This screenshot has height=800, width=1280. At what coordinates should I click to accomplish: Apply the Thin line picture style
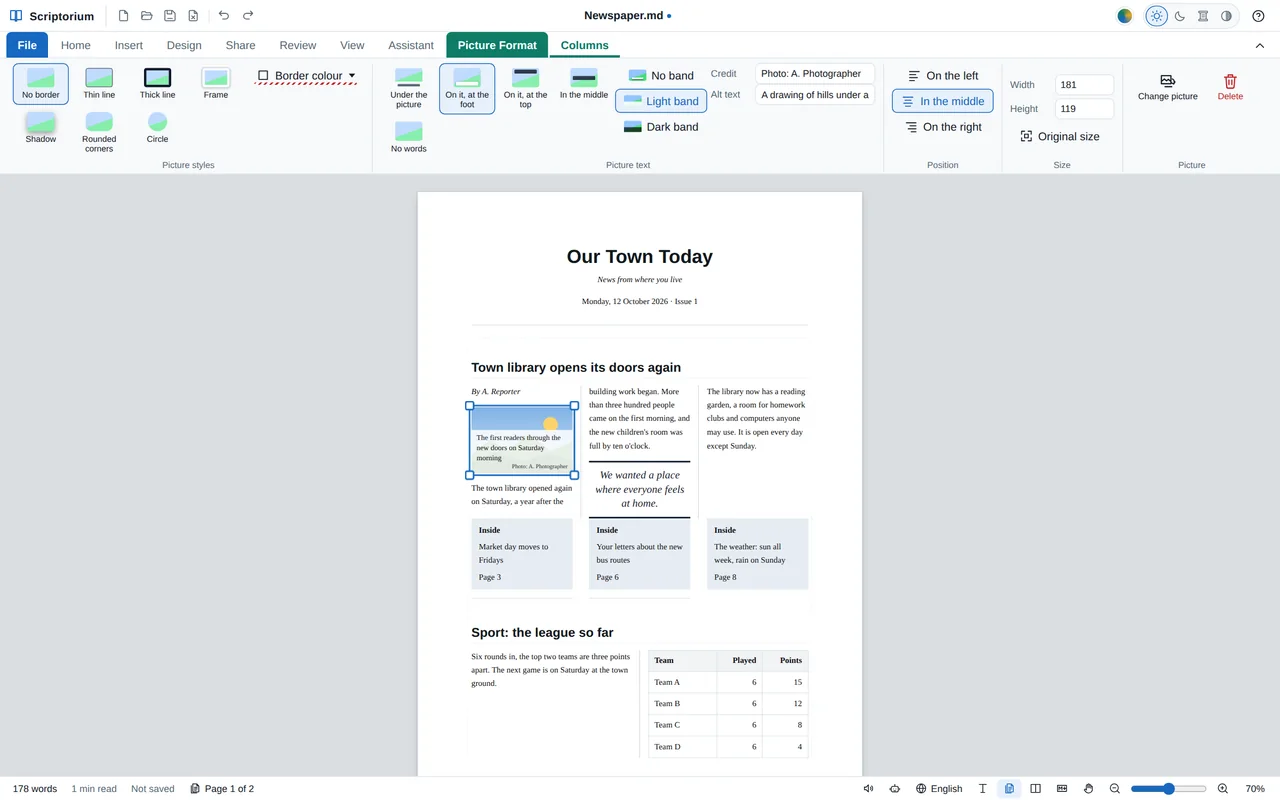click(99, 84)
